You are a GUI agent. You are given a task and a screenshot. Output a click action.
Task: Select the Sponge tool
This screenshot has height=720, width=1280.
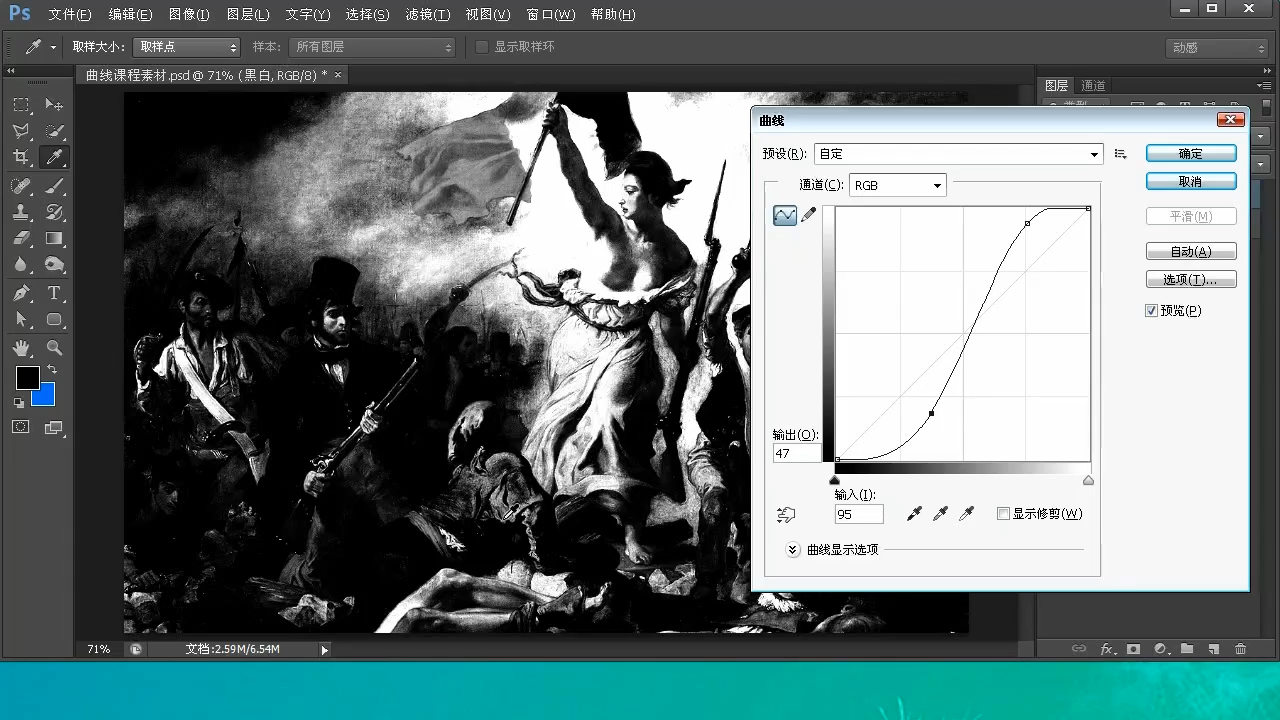54,264
